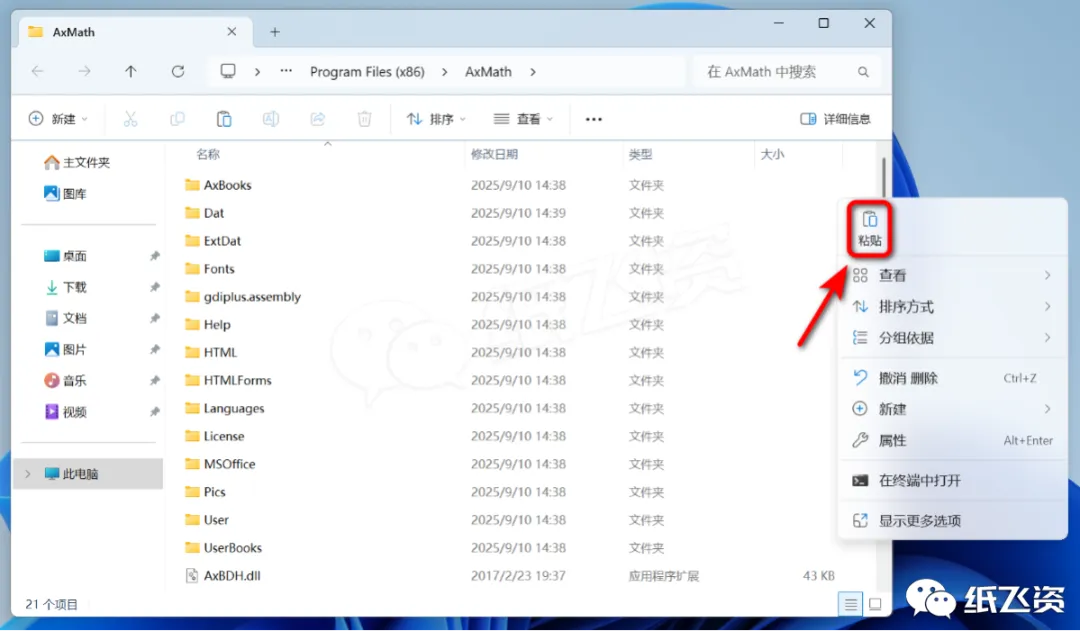Show hidden path with address bar ellipsis

(x=286, y=71)
